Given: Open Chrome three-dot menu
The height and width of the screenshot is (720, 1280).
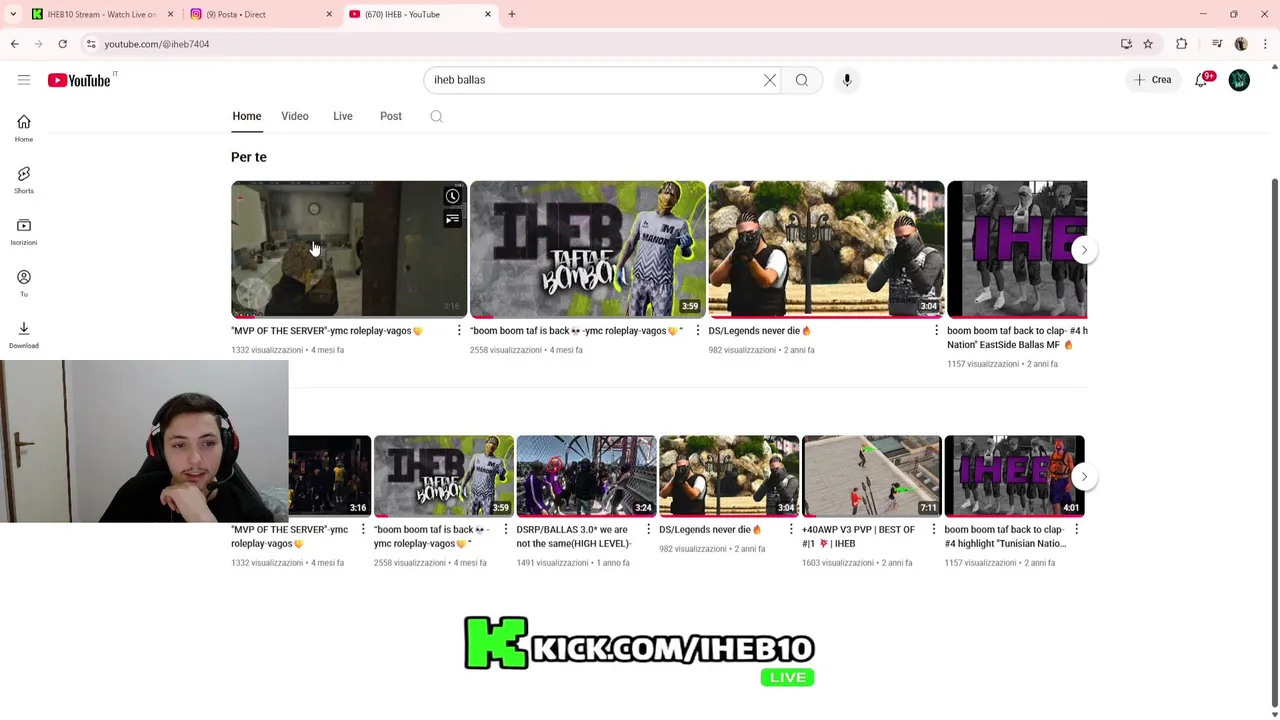Looking at the screenshot, I should pos(1265,44).
